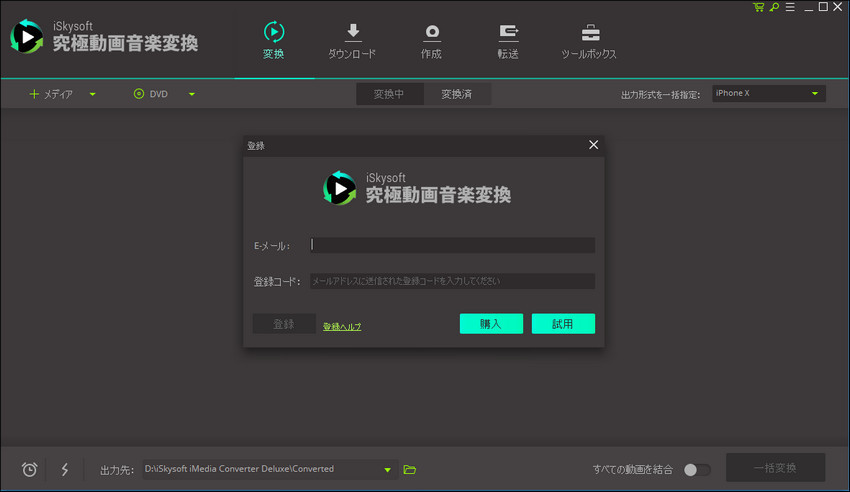The image size is (850, 492).
Task: Click the key registration icon
Action: 774,7
